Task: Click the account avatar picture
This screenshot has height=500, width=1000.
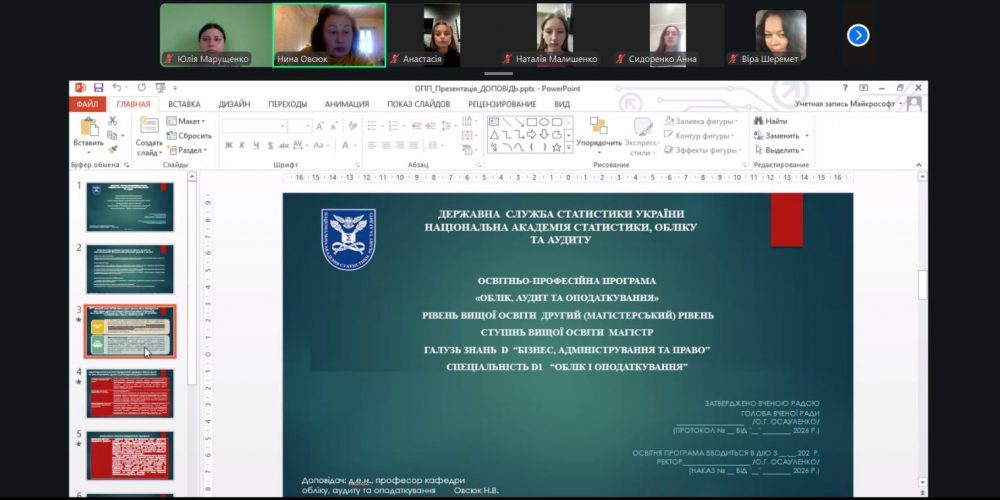Action: (915, 103)
